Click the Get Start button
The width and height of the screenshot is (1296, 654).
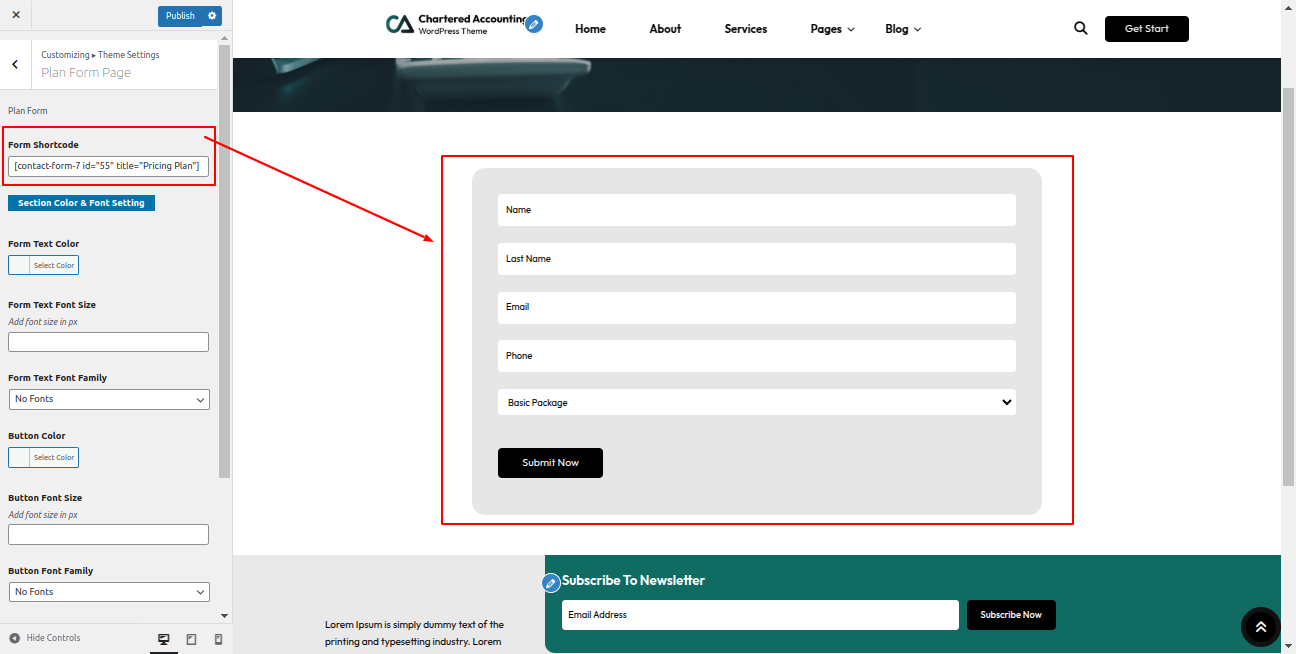tap(1146, 29)
